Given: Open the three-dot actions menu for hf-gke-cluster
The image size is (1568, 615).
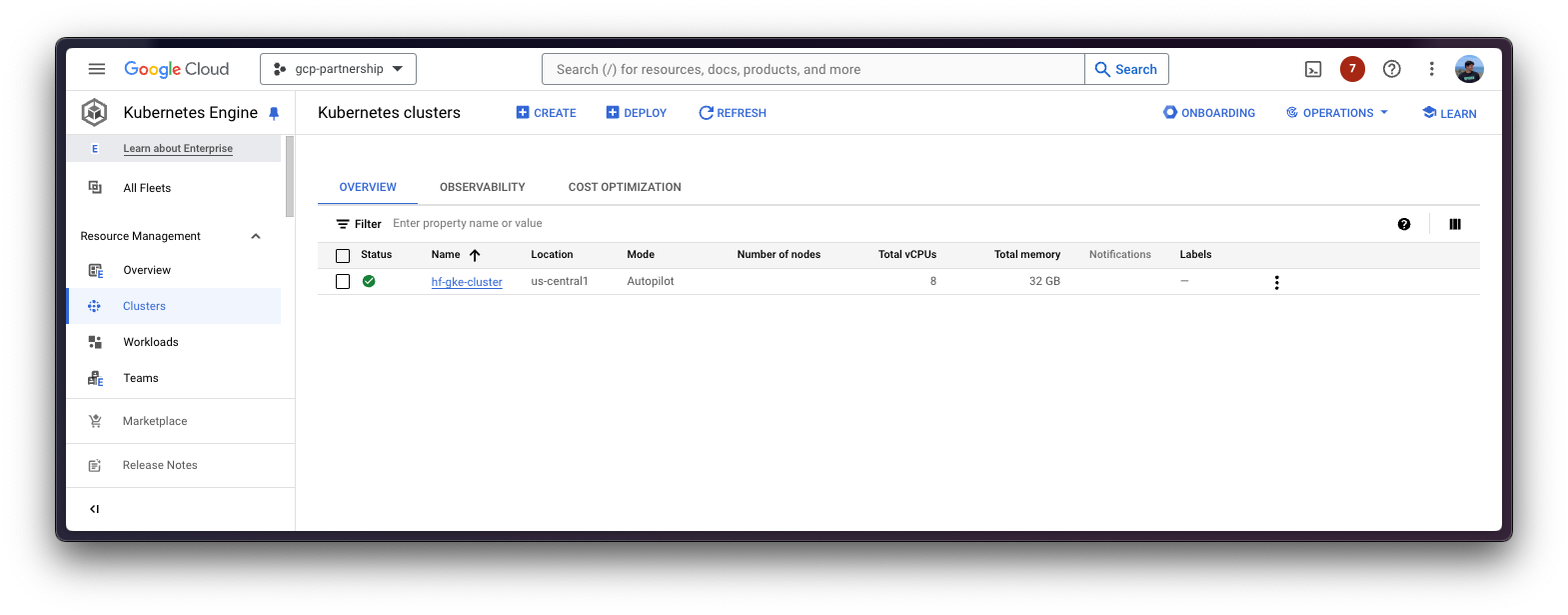Looking at the screenshot, I should point(1276,282).
